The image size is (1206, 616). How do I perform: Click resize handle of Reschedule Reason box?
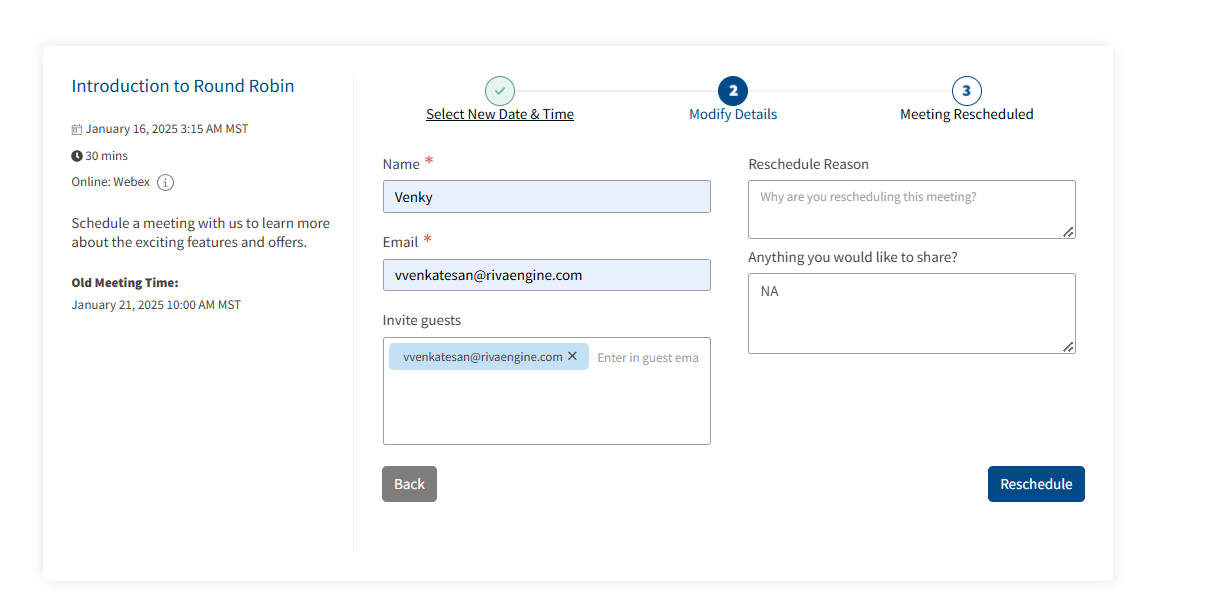1068,231
